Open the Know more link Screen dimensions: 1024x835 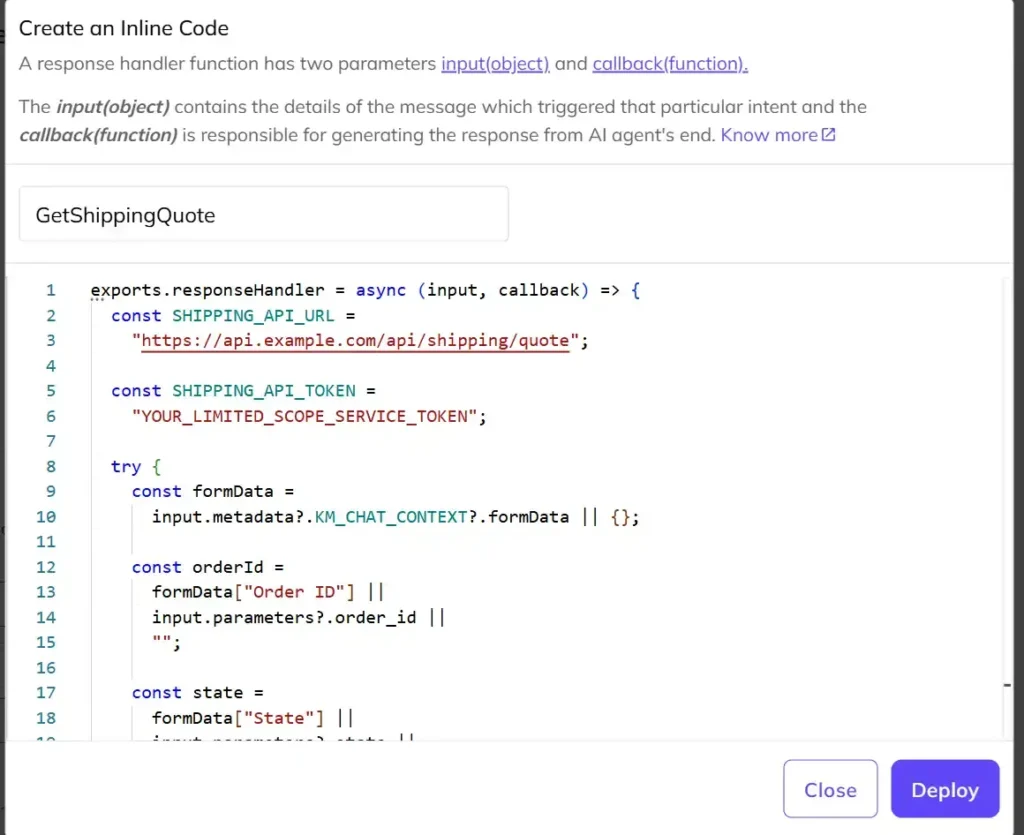tap(769, 134)
